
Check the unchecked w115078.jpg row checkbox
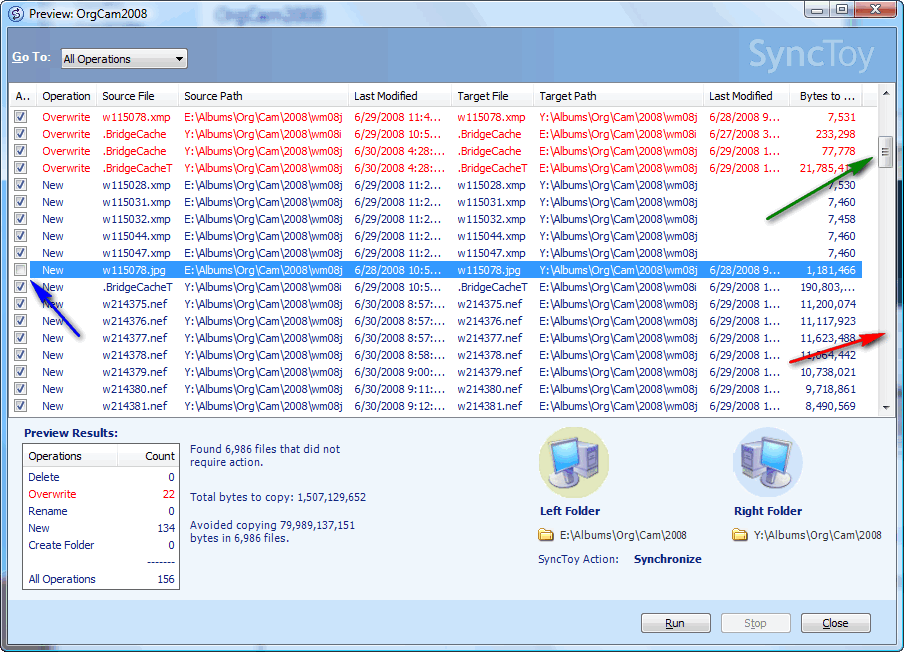21,270
